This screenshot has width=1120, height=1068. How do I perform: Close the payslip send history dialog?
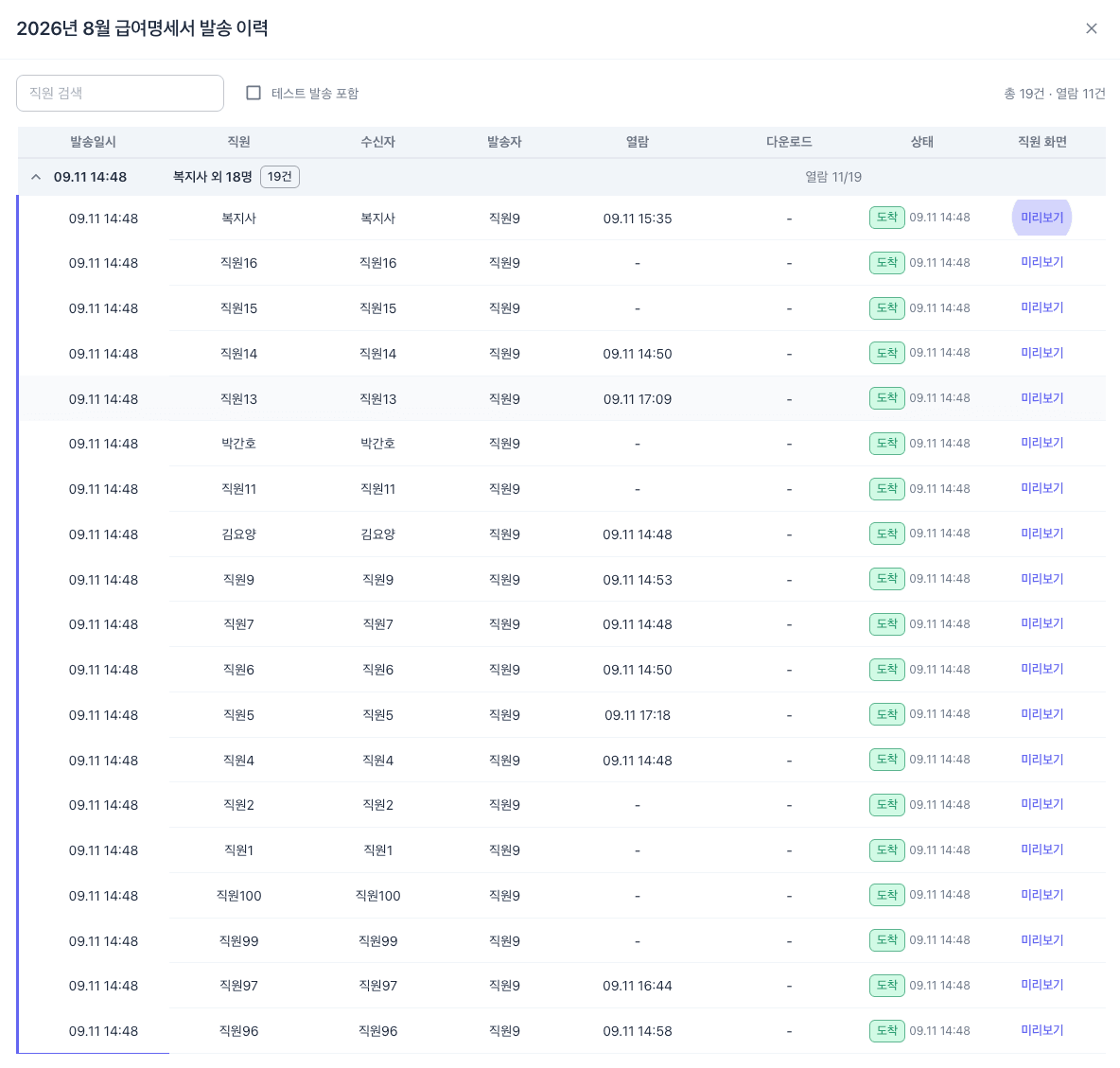pyautogui.click(x=1091, y=28)
